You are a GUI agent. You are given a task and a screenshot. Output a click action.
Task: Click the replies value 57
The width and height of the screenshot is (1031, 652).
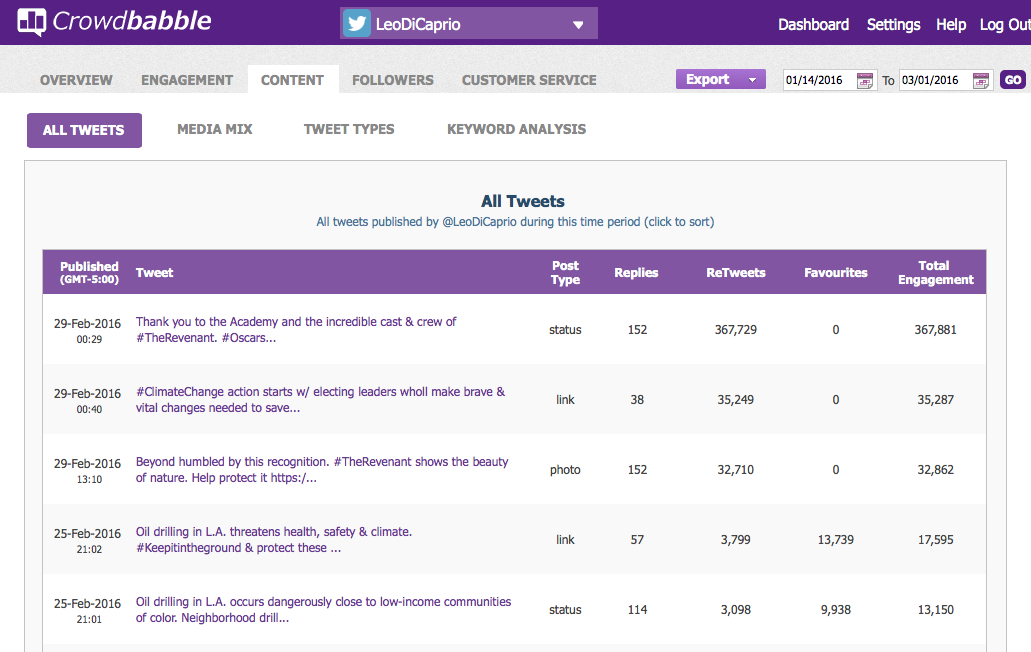(637, 540)
